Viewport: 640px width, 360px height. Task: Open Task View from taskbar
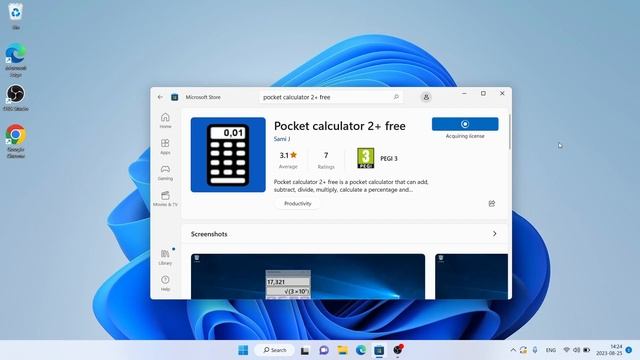point(305,350)
